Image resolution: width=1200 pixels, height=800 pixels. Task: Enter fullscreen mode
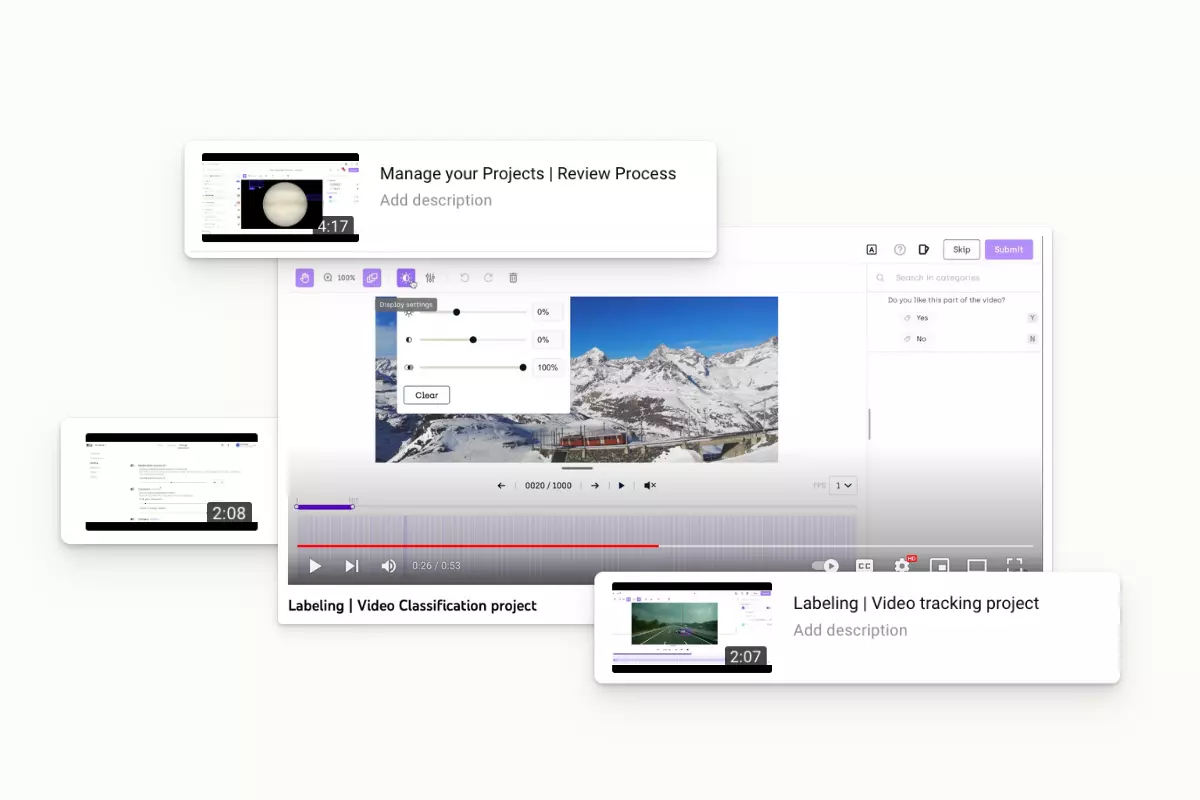(x=1014, y=566)
